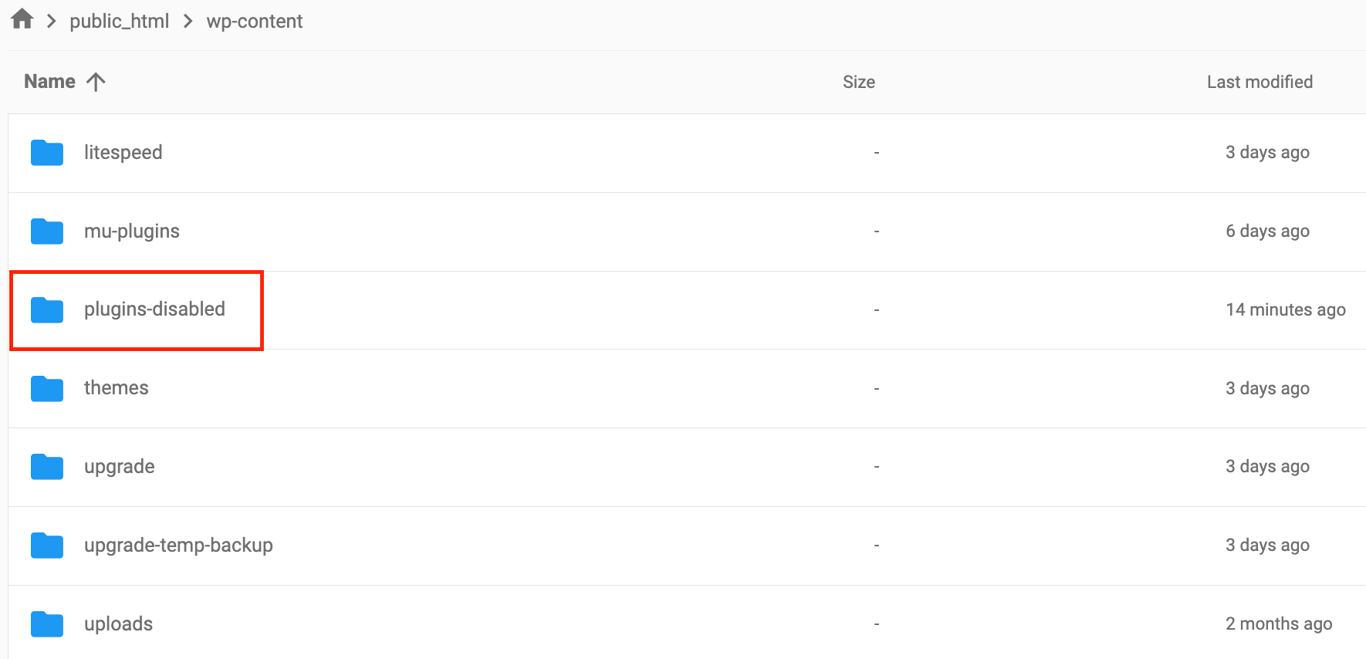Open the litespeed folder icon

click(x=46, y=152)
